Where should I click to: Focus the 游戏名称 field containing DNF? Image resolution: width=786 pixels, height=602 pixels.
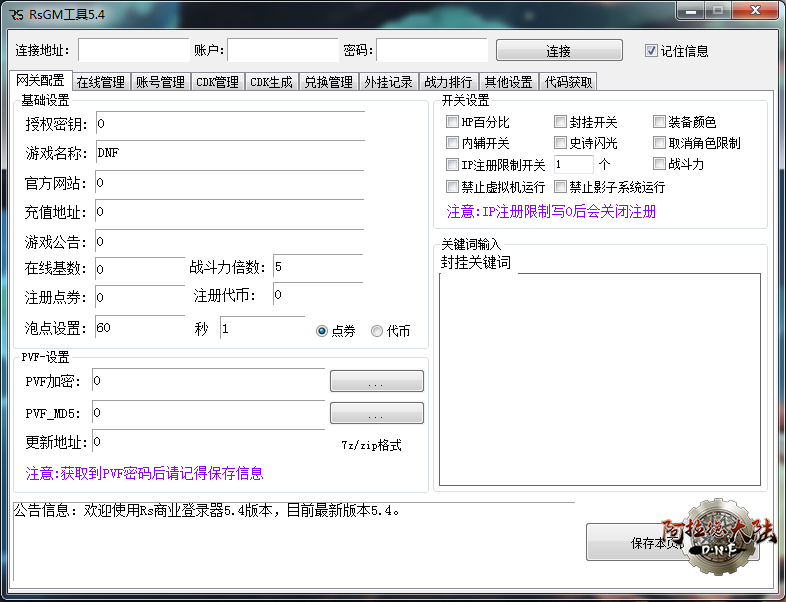pyautogui.click(x=229, y=154)
